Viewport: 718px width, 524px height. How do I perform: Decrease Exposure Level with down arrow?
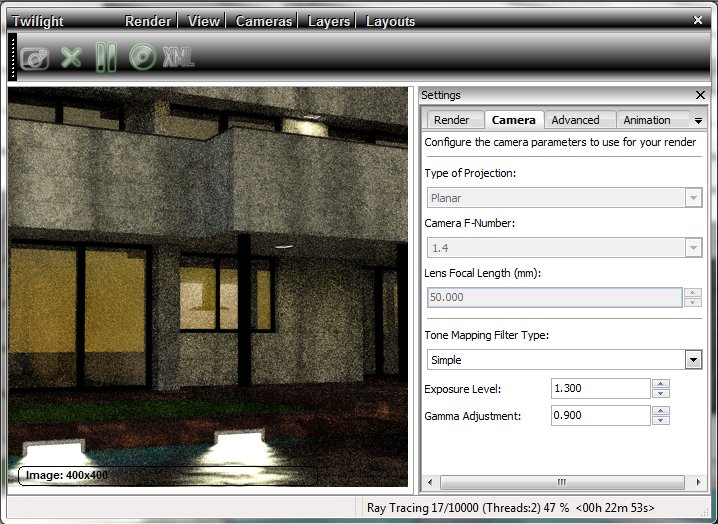point(661,393)
